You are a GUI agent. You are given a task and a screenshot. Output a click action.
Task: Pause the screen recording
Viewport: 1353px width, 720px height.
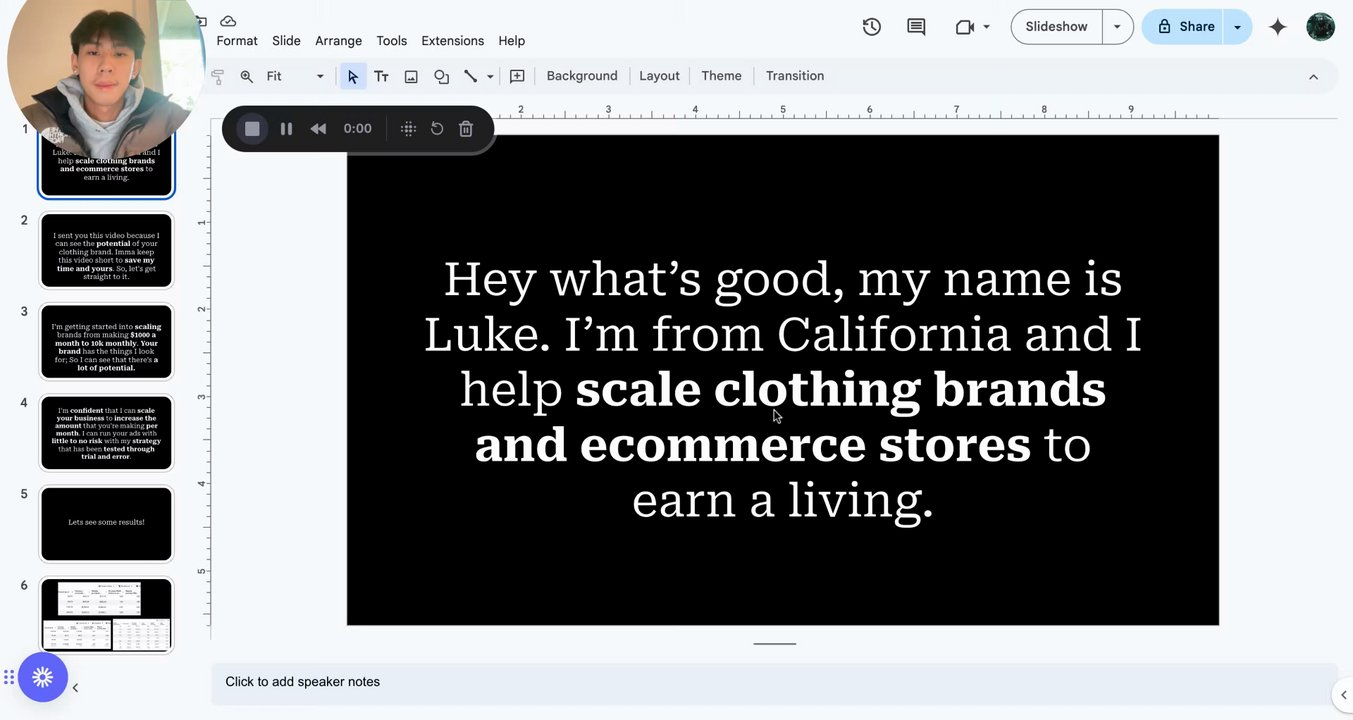click(286, 129)
